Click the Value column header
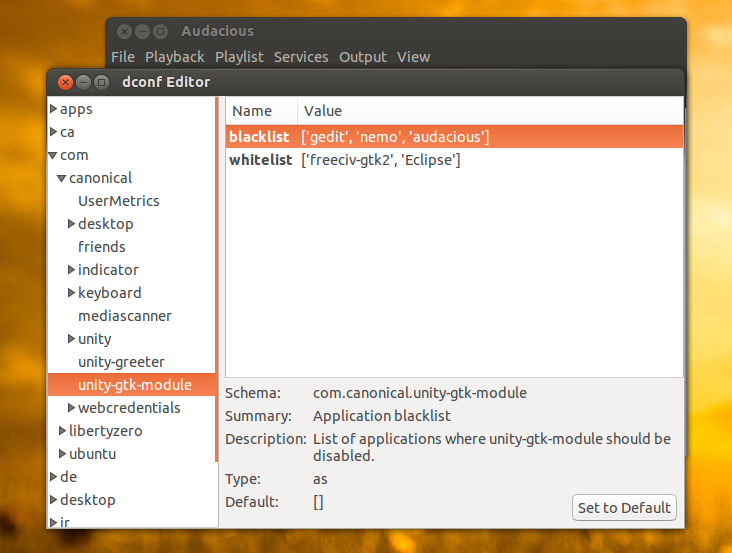The image size is (732, 553). click(323, 111)
